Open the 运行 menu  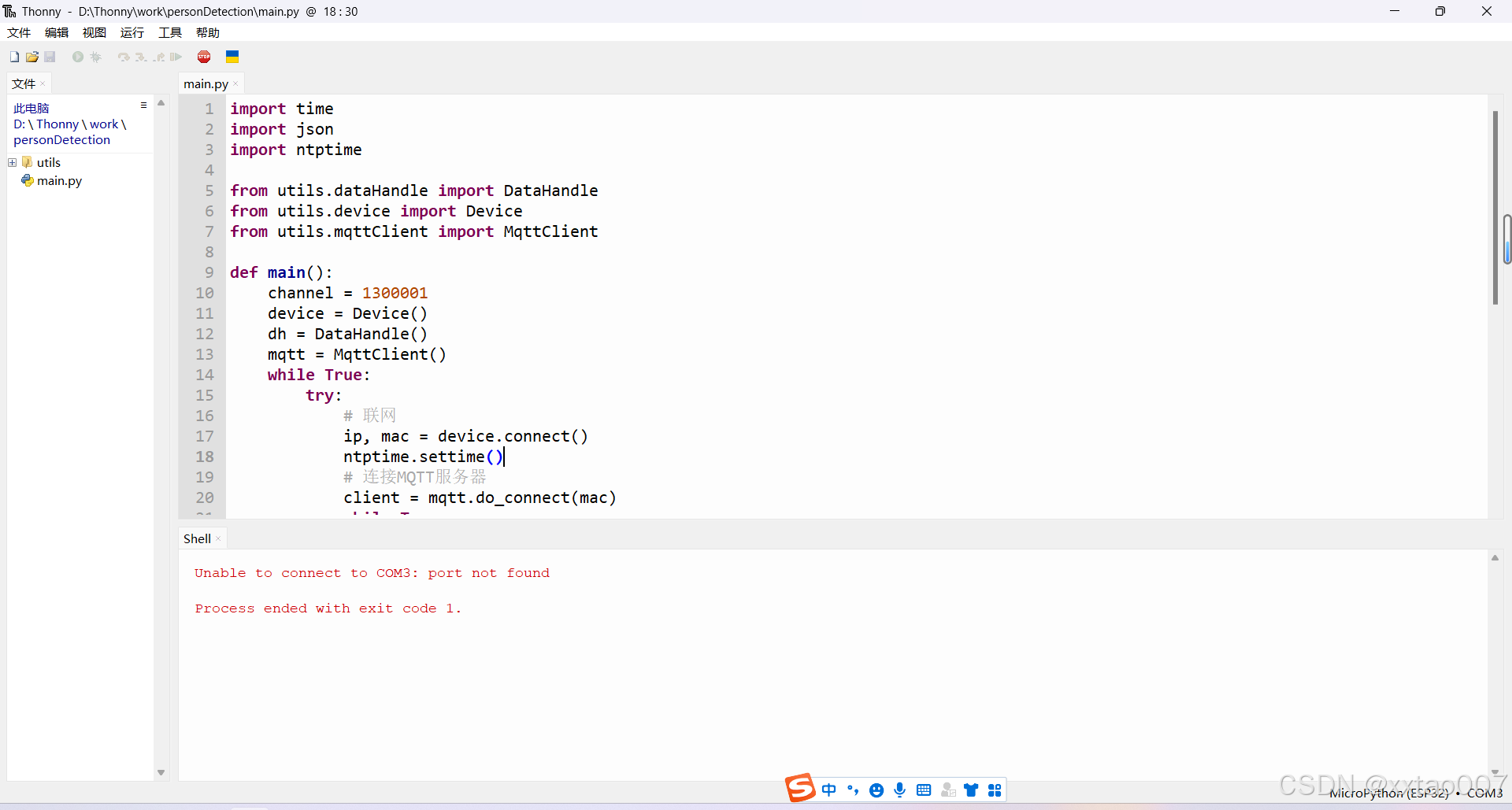[x=132, y=32]
